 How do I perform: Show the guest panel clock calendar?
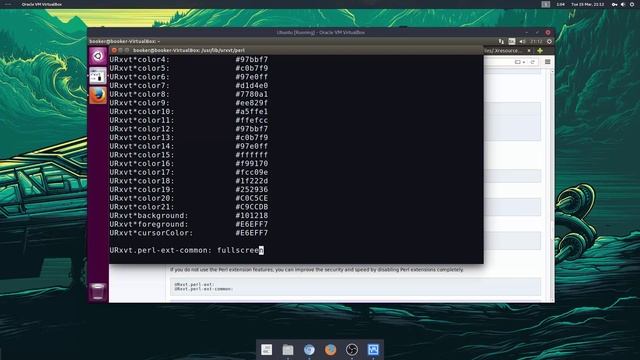point(536,41)
